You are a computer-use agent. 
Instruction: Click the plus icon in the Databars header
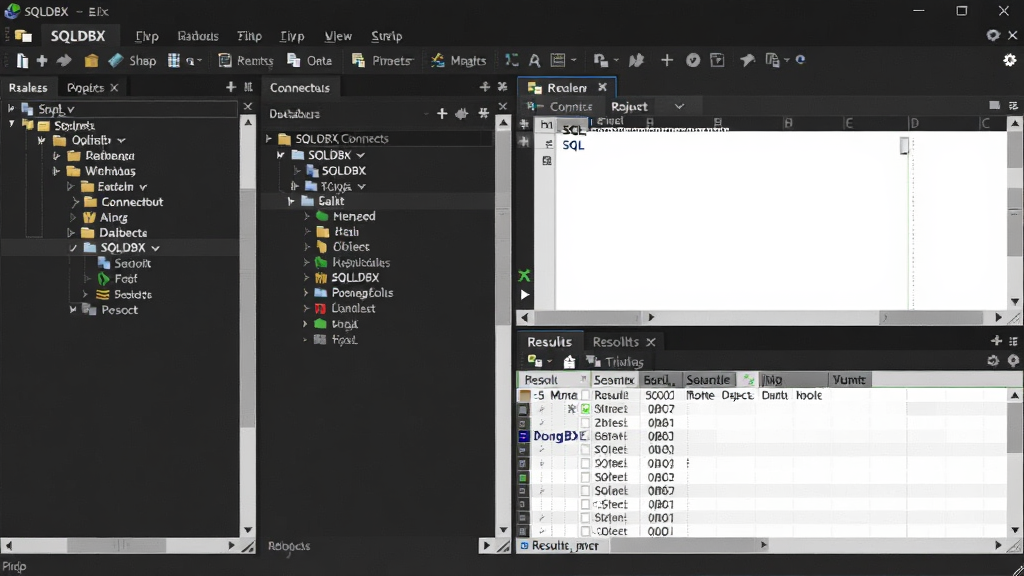tap(442, 114)
